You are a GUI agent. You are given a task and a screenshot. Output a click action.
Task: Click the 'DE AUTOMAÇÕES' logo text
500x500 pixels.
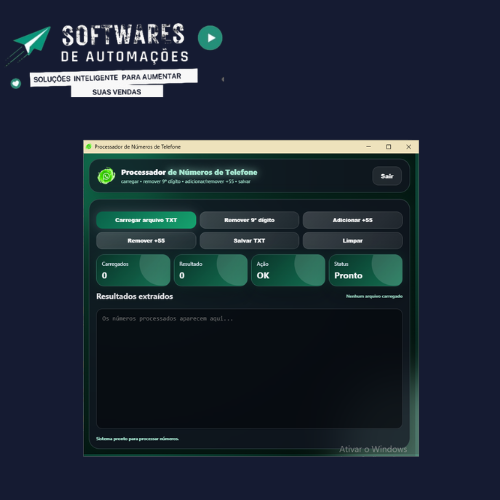tap(125, 57)
